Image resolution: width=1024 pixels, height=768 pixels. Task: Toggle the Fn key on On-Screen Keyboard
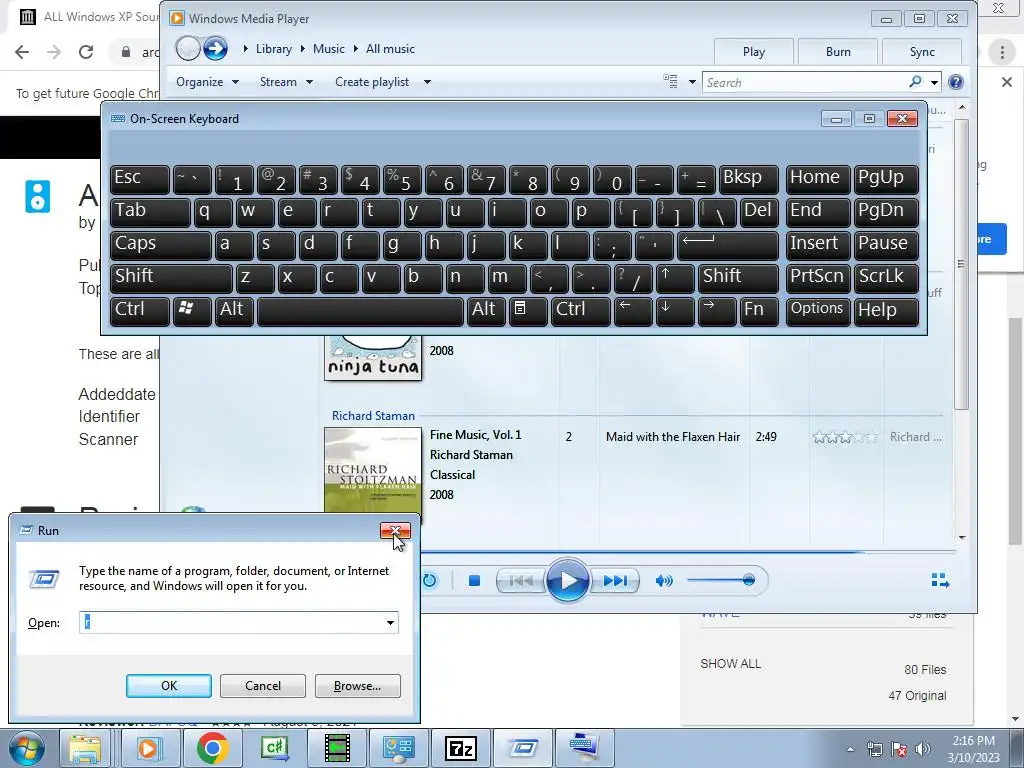(x=759, y=311)
